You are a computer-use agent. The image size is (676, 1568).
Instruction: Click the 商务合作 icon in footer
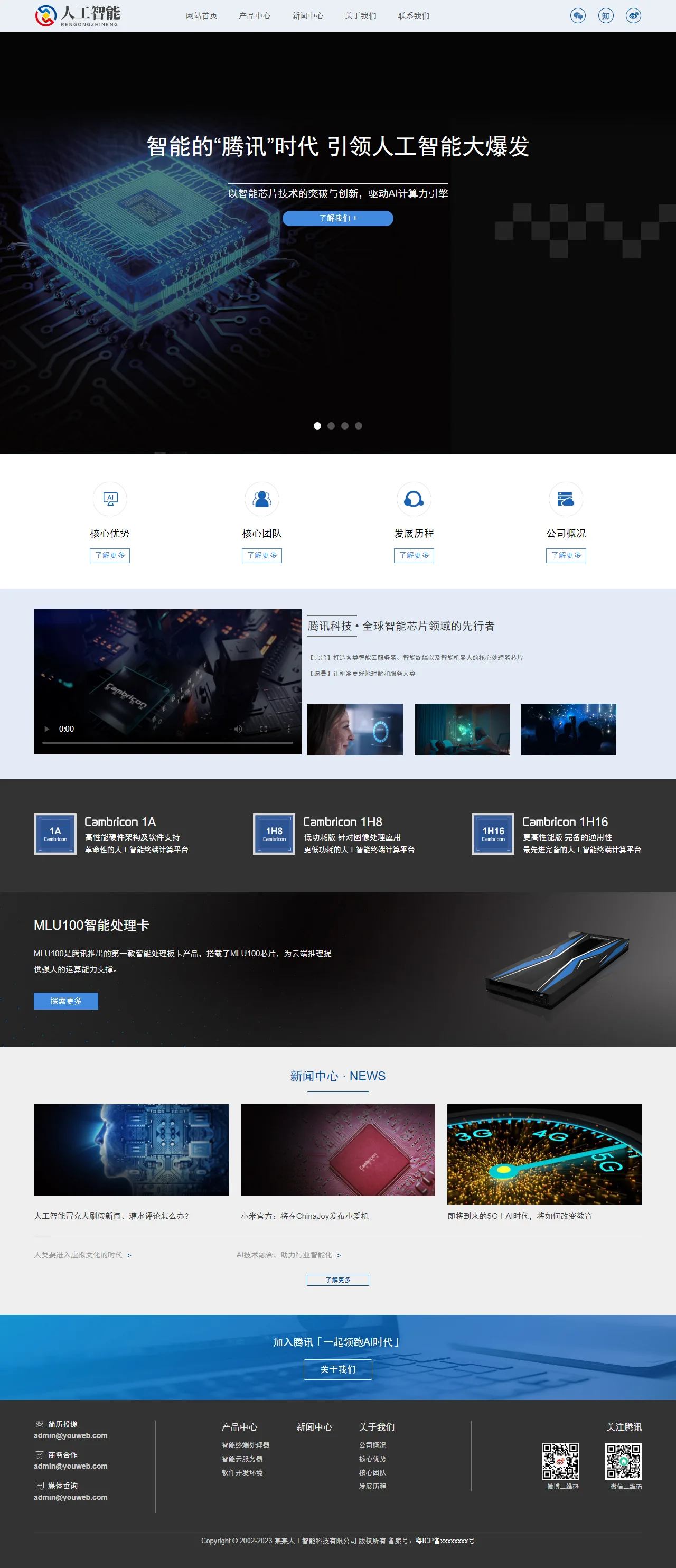click(40, 1455)
